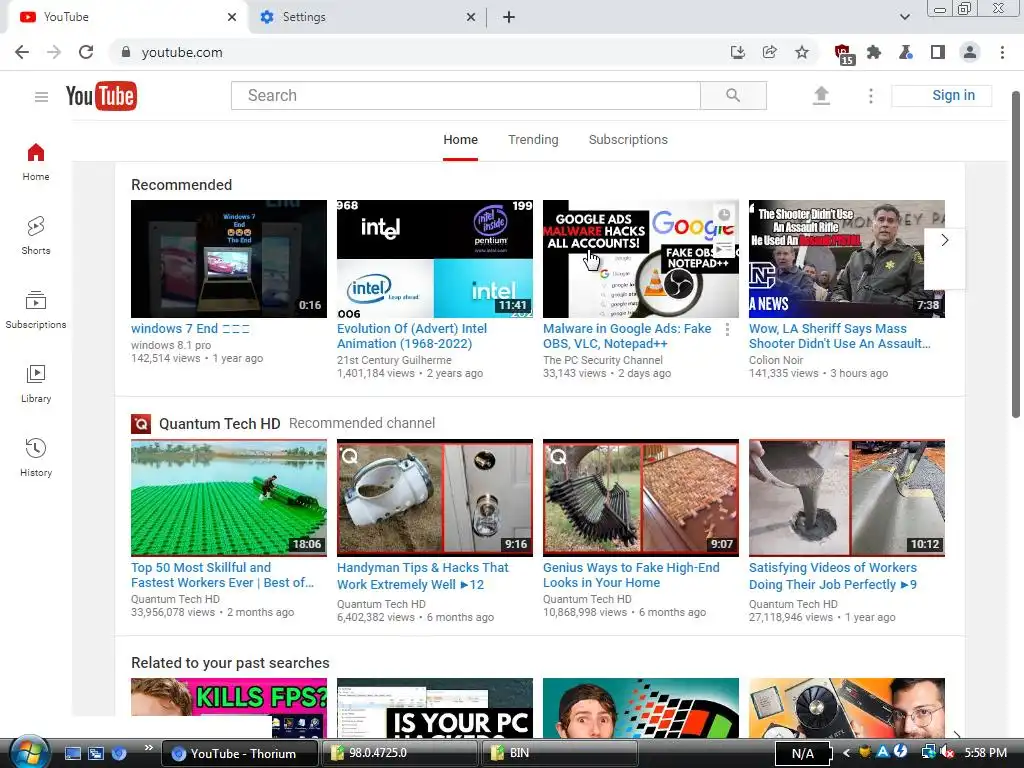The height and width of the screenshot is (768, 1024).
Task: Open the YouTube hamburger guide menu
Action: 41,97
